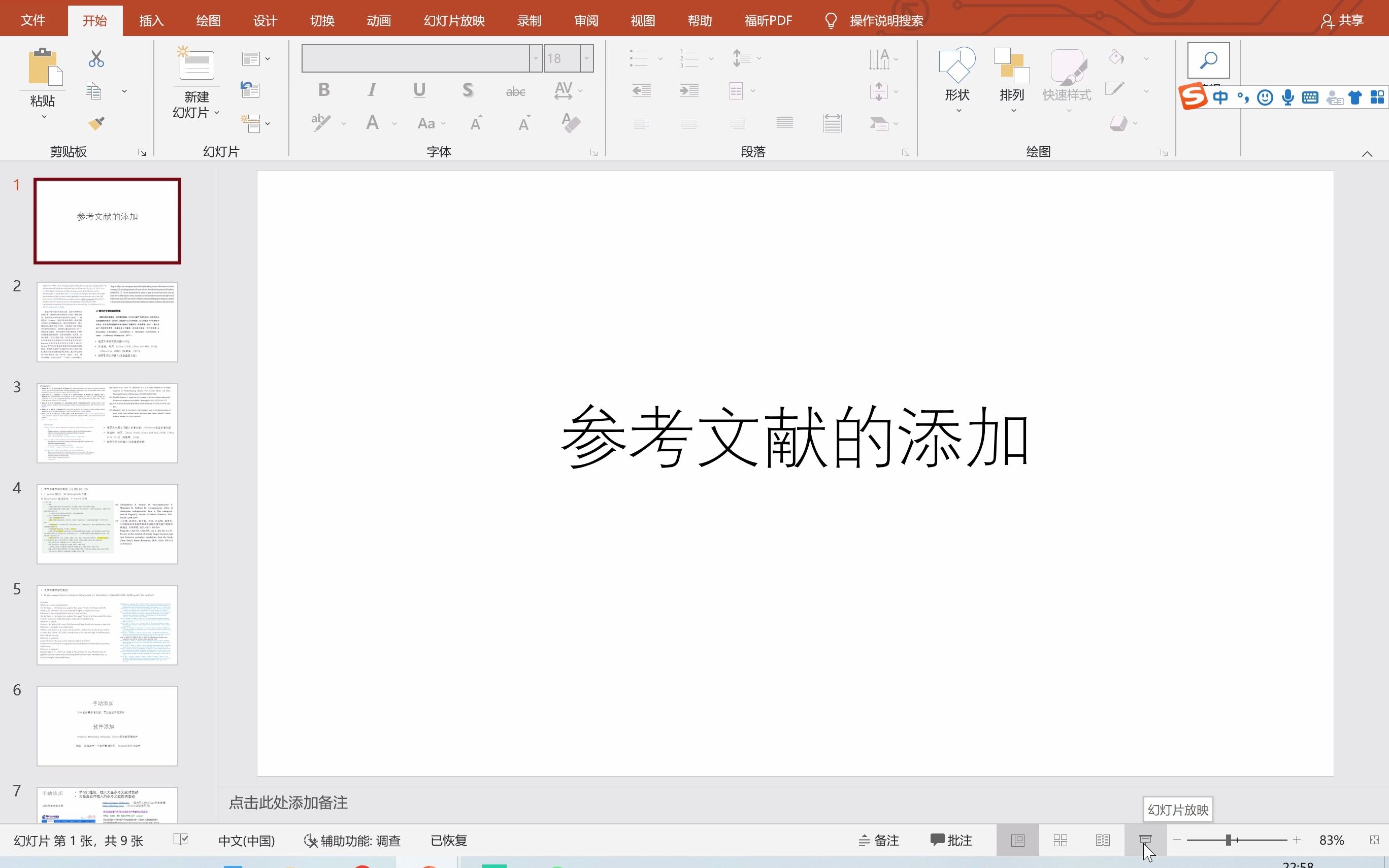Click Decrease Font Size icon
1389x868 pixels.
pyautogui.click(x=524, y=123)
